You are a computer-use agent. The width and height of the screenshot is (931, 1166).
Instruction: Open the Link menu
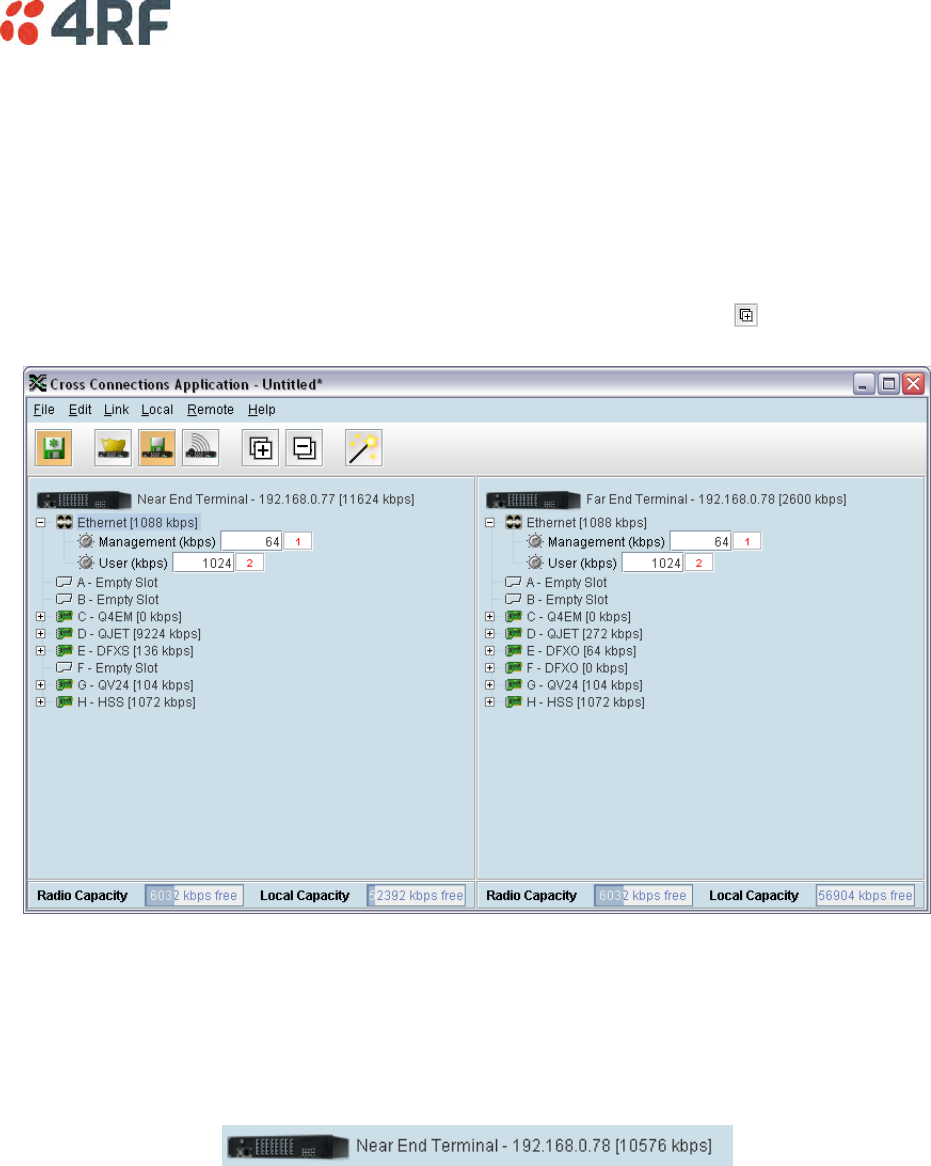click(116, 410)
